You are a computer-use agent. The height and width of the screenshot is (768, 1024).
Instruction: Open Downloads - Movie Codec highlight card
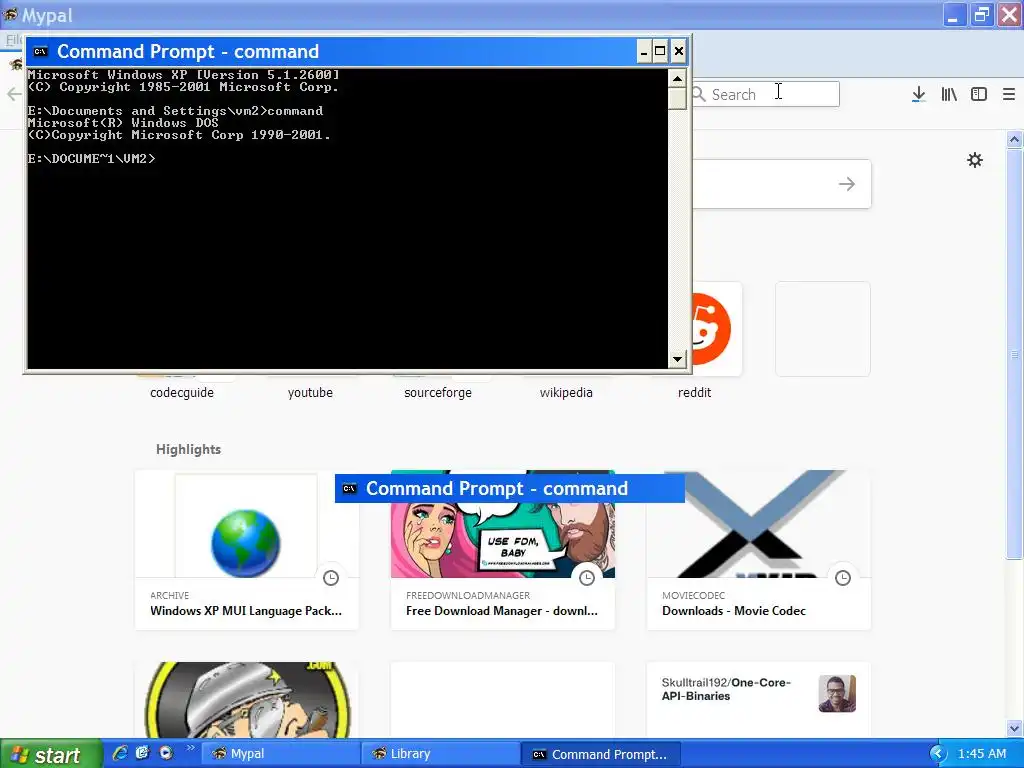(758, 550)
